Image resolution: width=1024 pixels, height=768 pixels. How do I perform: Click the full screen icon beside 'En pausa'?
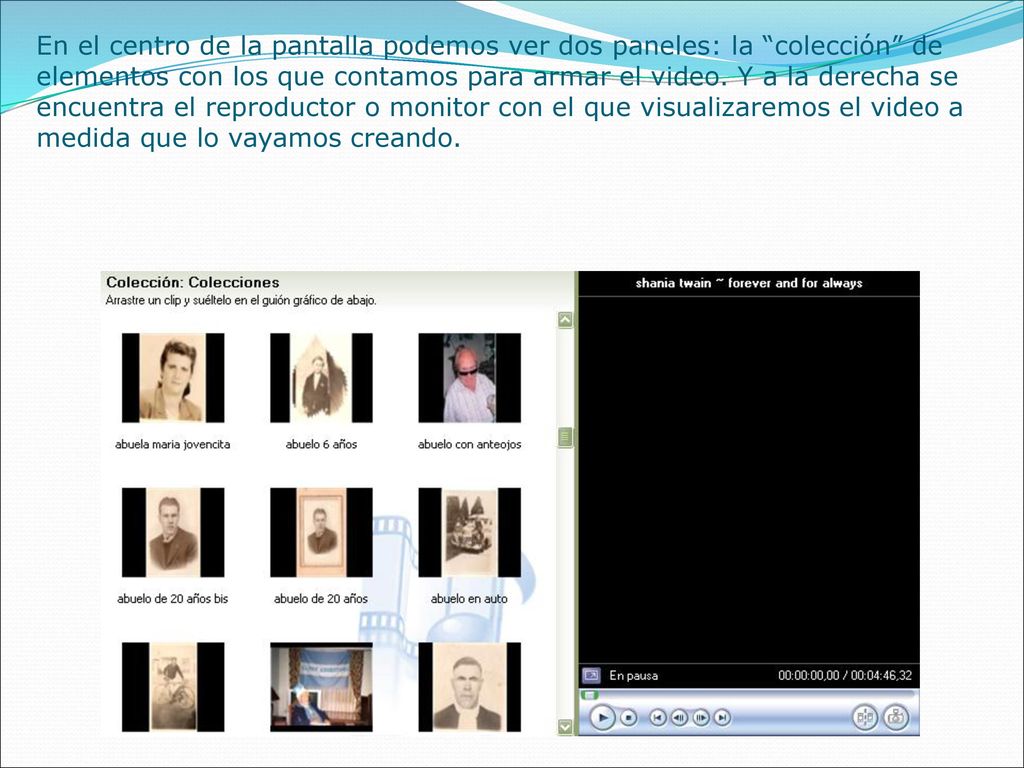point(592,675)
